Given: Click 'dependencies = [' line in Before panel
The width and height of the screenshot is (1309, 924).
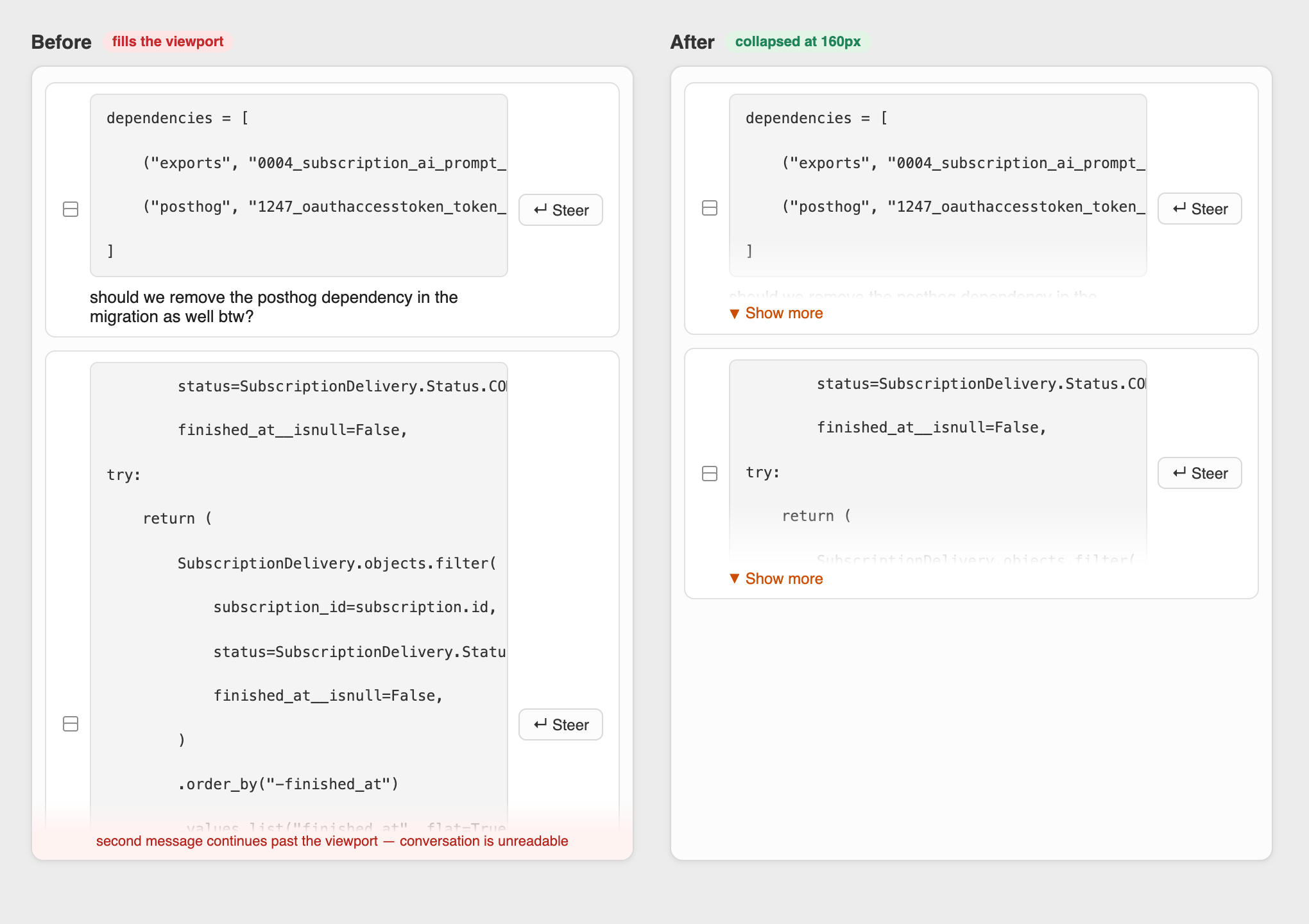Looking at the screenshot, I should point(178,118).
